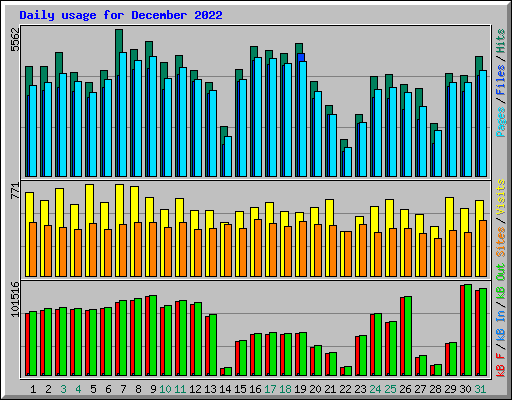Click day 1 on the x-axis
This screenshot has width=512, height=400.
(33, 389)
